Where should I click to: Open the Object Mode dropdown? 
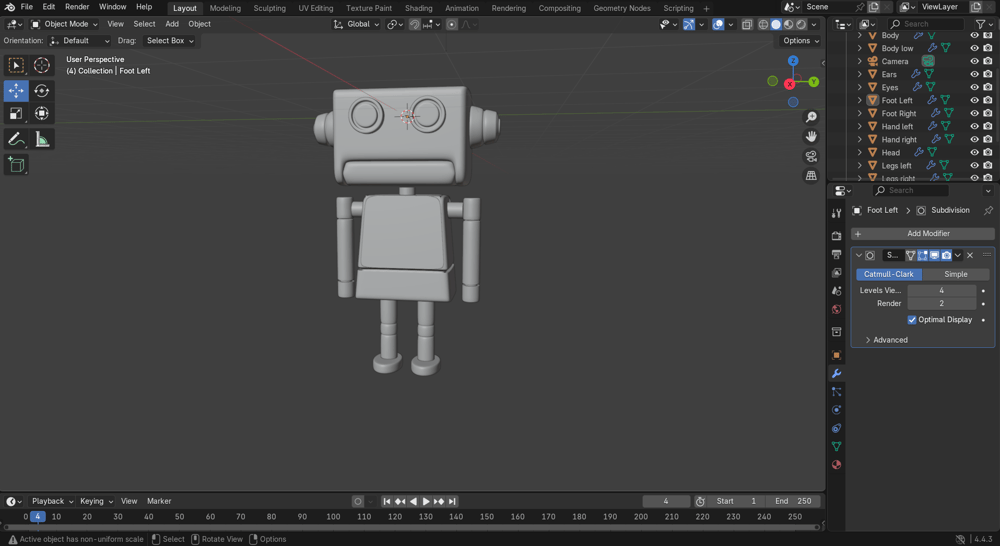pyautogui.click(x=64, y=24)
